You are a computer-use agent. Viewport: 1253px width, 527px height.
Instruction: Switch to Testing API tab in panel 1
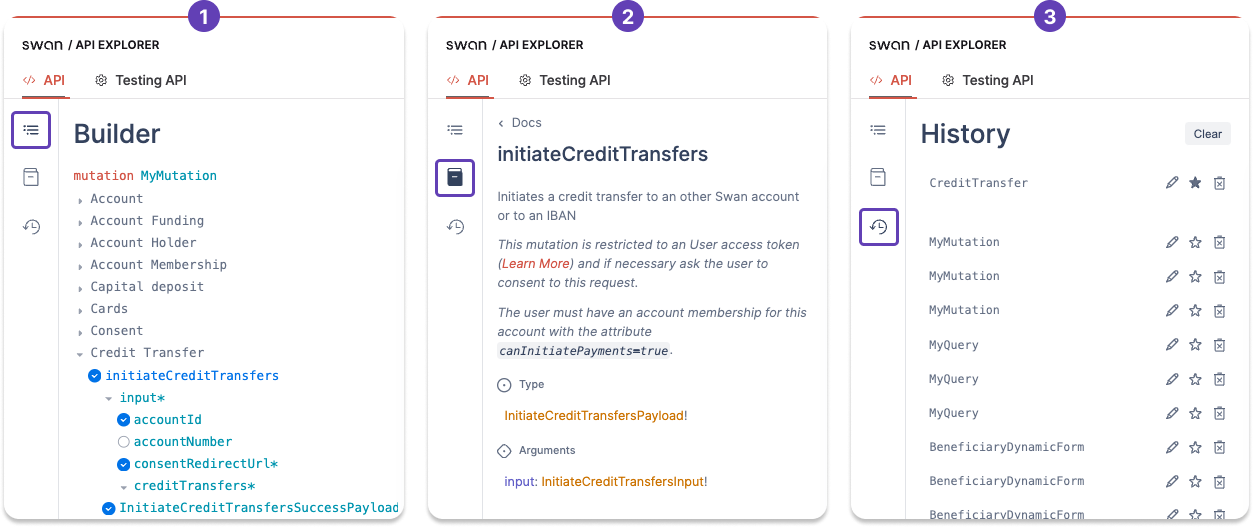[x=140, y=80]
